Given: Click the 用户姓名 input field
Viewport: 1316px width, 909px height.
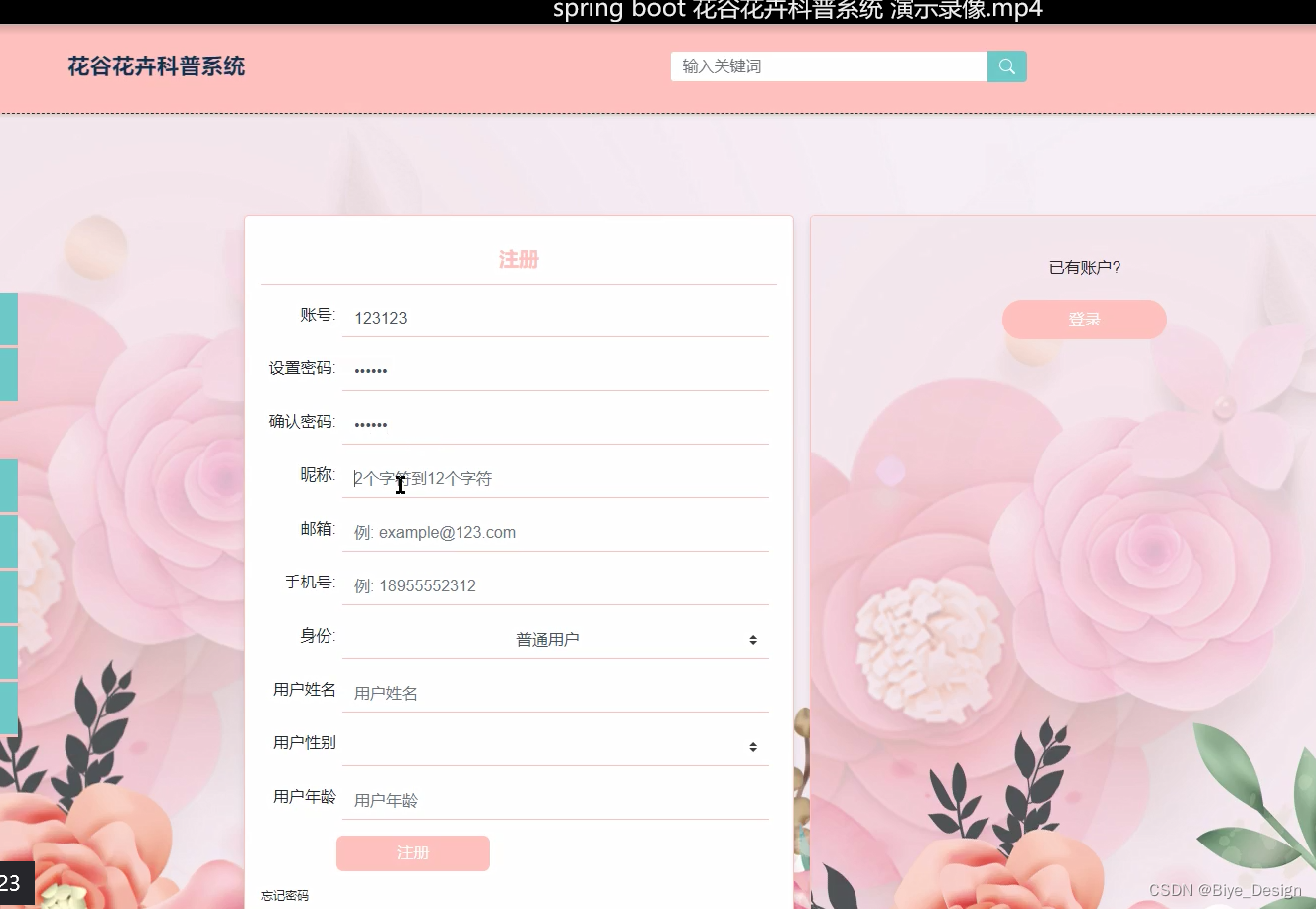Looking at the screenshot, I should 556,693.
